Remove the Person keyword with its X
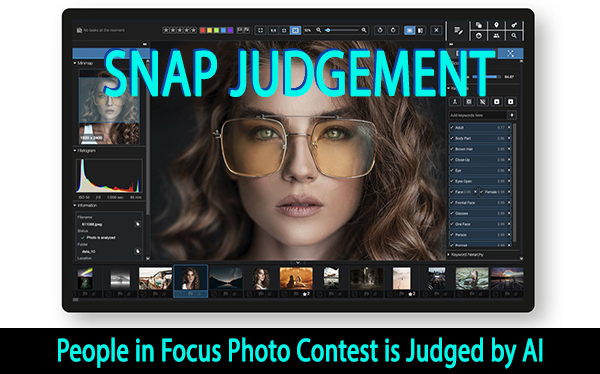 click(509, 235)
